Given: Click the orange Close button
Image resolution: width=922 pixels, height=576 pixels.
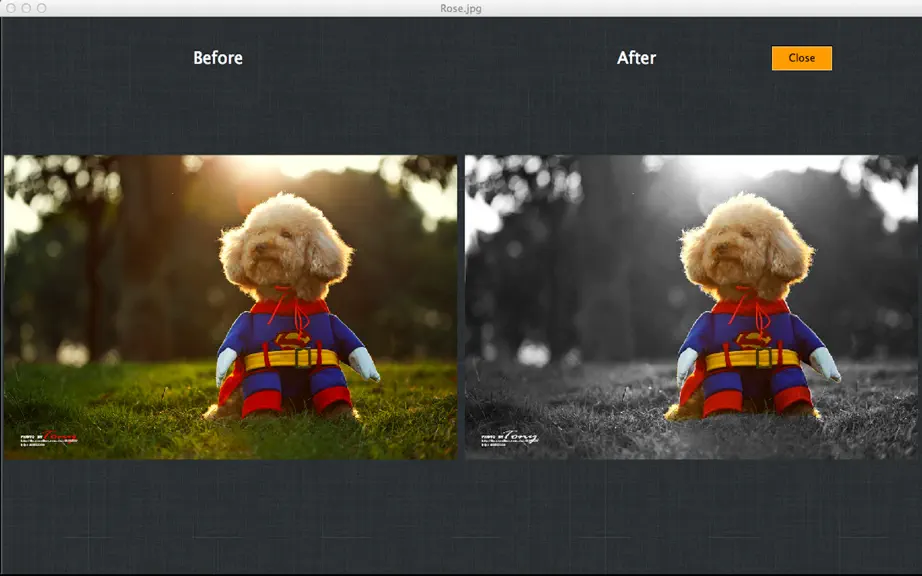Looking at the screenshot, I should pyautogui.click(x=801, y=58).
